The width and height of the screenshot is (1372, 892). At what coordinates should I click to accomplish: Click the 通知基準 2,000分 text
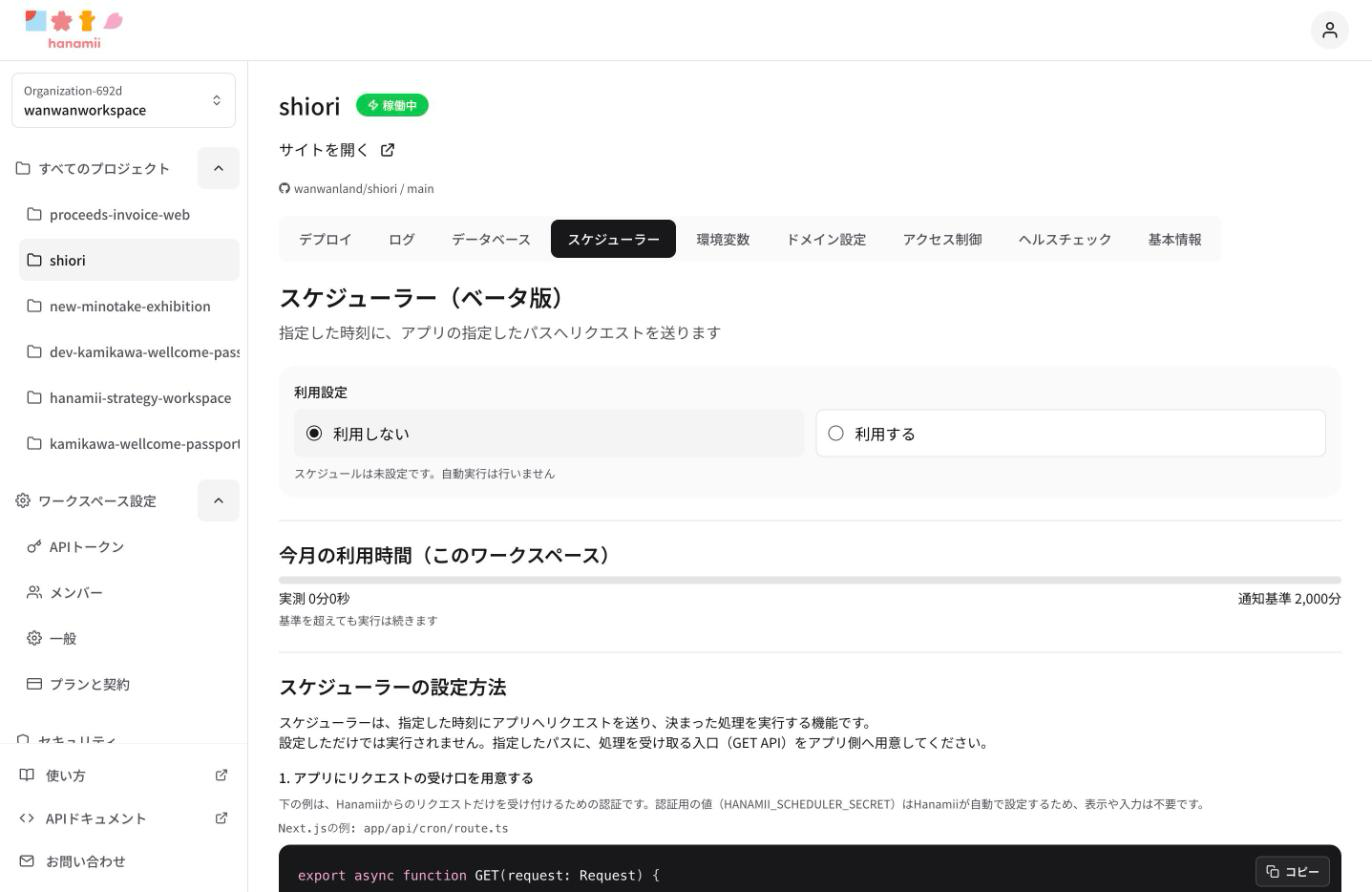[x=1290, y=599]
